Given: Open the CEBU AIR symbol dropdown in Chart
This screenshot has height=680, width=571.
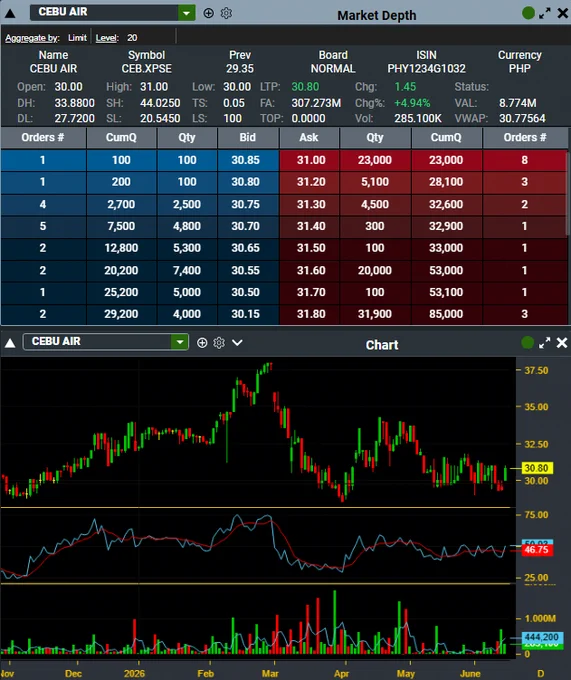Looking at the screenshot, I should (179, 342).
